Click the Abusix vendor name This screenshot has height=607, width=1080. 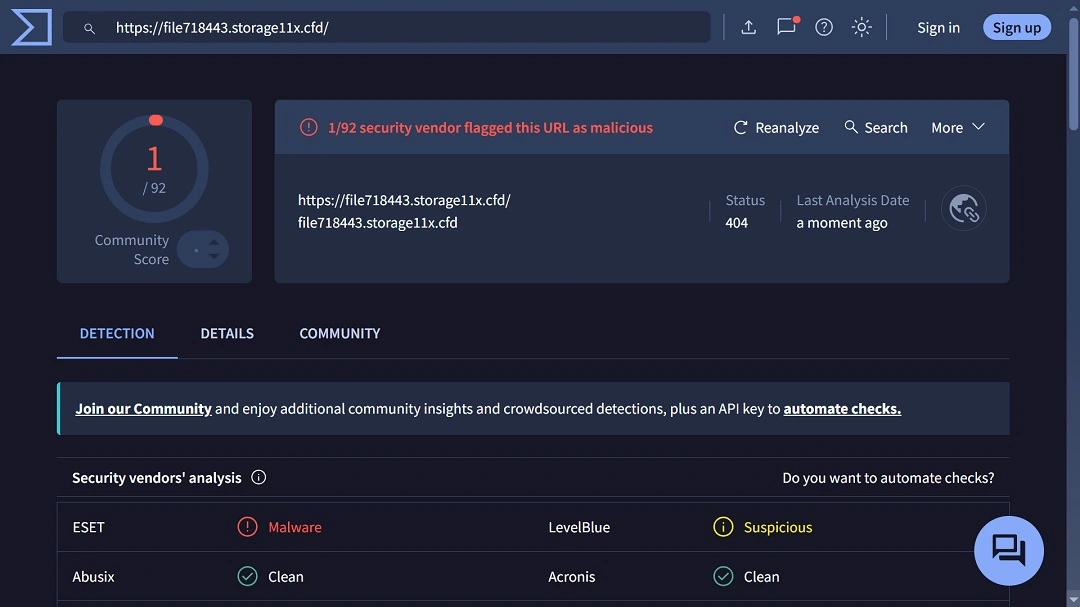pos(93,577)
